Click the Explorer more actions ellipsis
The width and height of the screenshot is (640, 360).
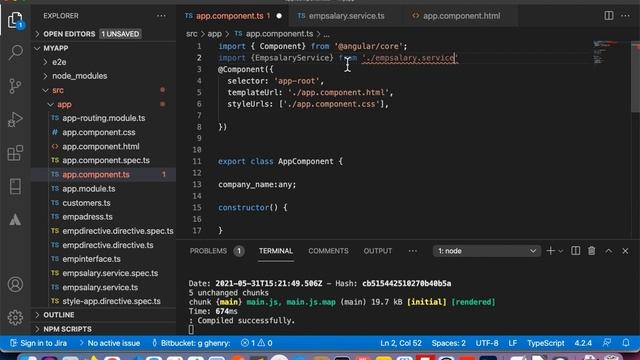pyautogui.click(x=161, y=16)
